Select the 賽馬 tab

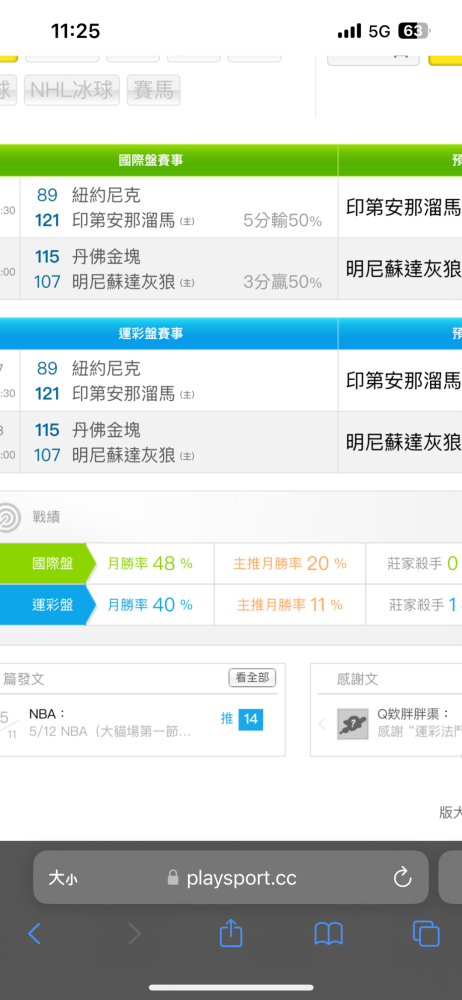[154, 90]
